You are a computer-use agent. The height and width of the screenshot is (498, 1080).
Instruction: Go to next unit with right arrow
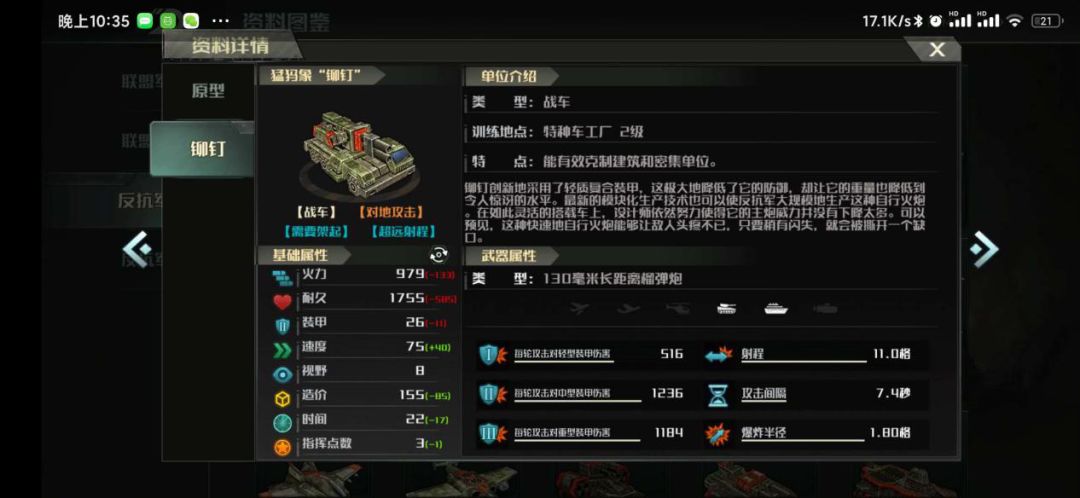[984, 249]
